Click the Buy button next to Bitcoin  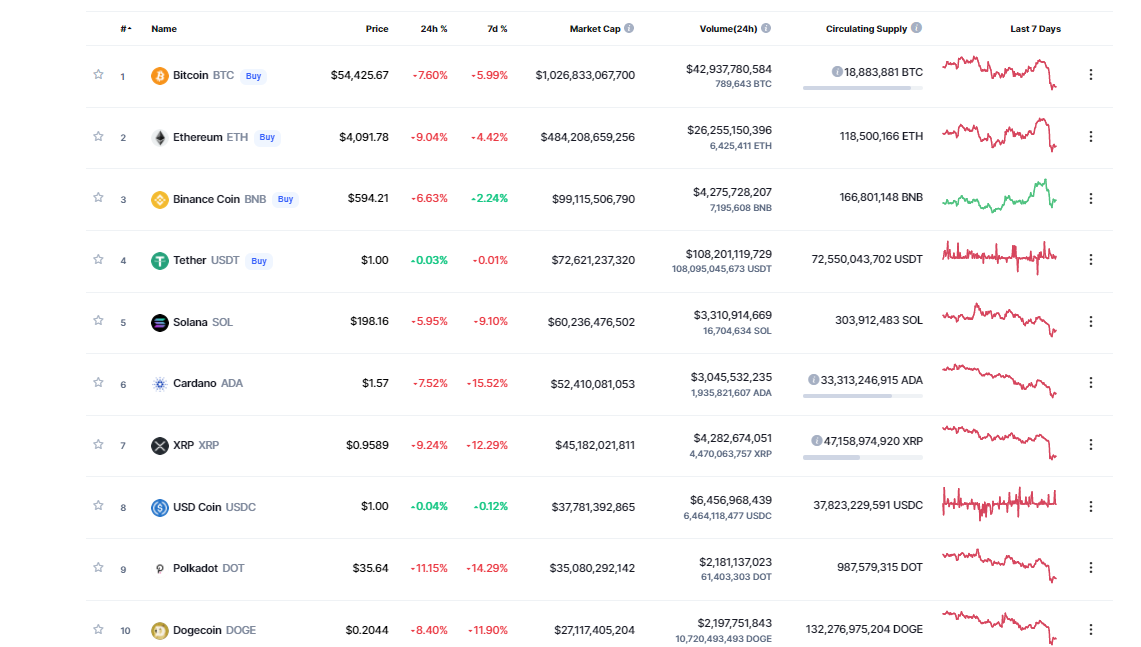tap(253, 76)
